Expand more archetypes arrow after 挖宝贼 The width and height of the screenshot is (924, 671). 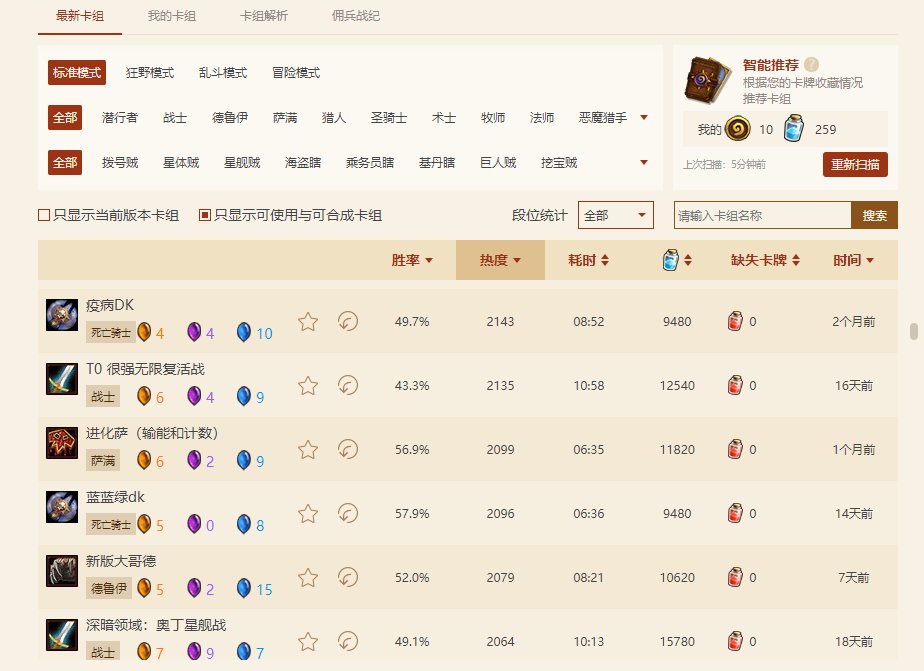644,162
